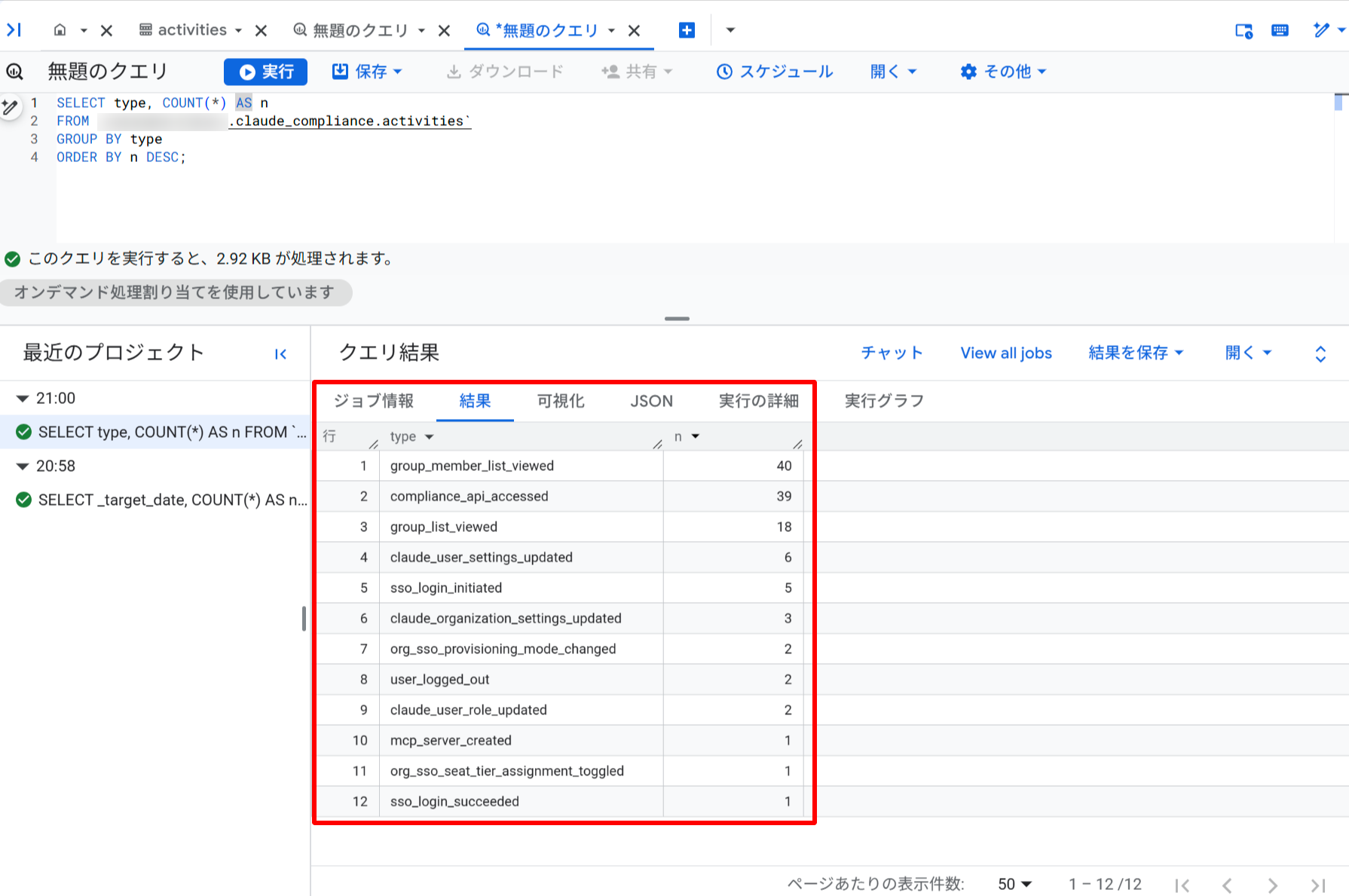The height and width of the screenshot is (896, 1349).
Task: Open the tab overflow dropdown arrow
Action: pos(730,30)
